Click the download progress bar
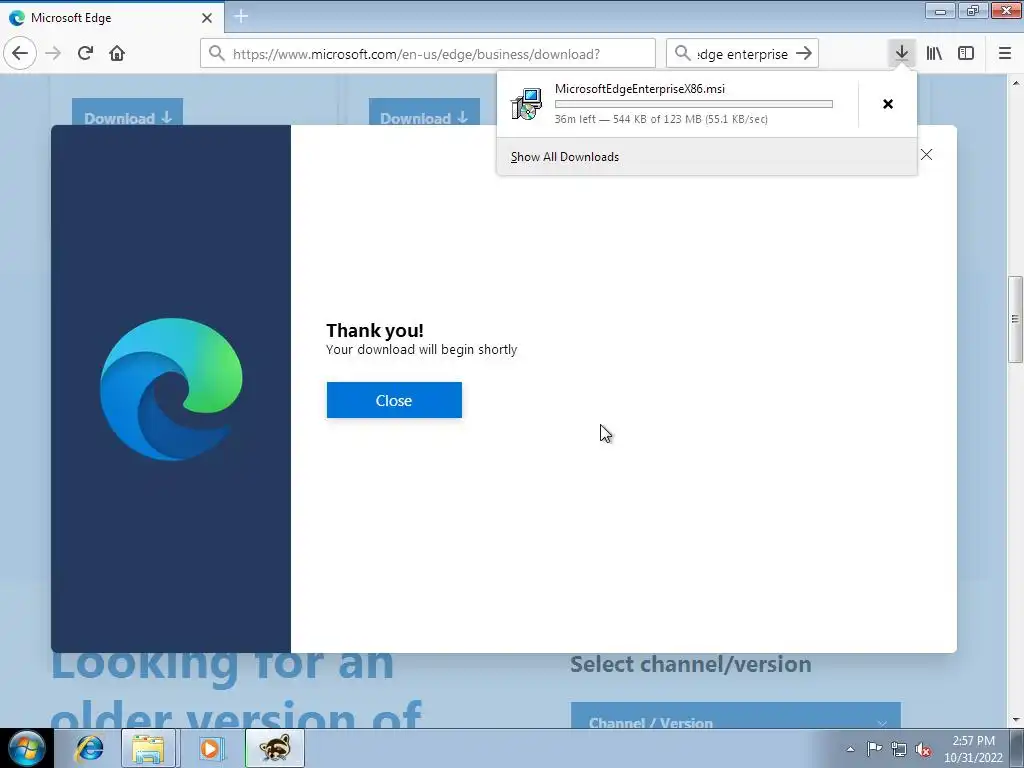 click(x=694, y=104)
